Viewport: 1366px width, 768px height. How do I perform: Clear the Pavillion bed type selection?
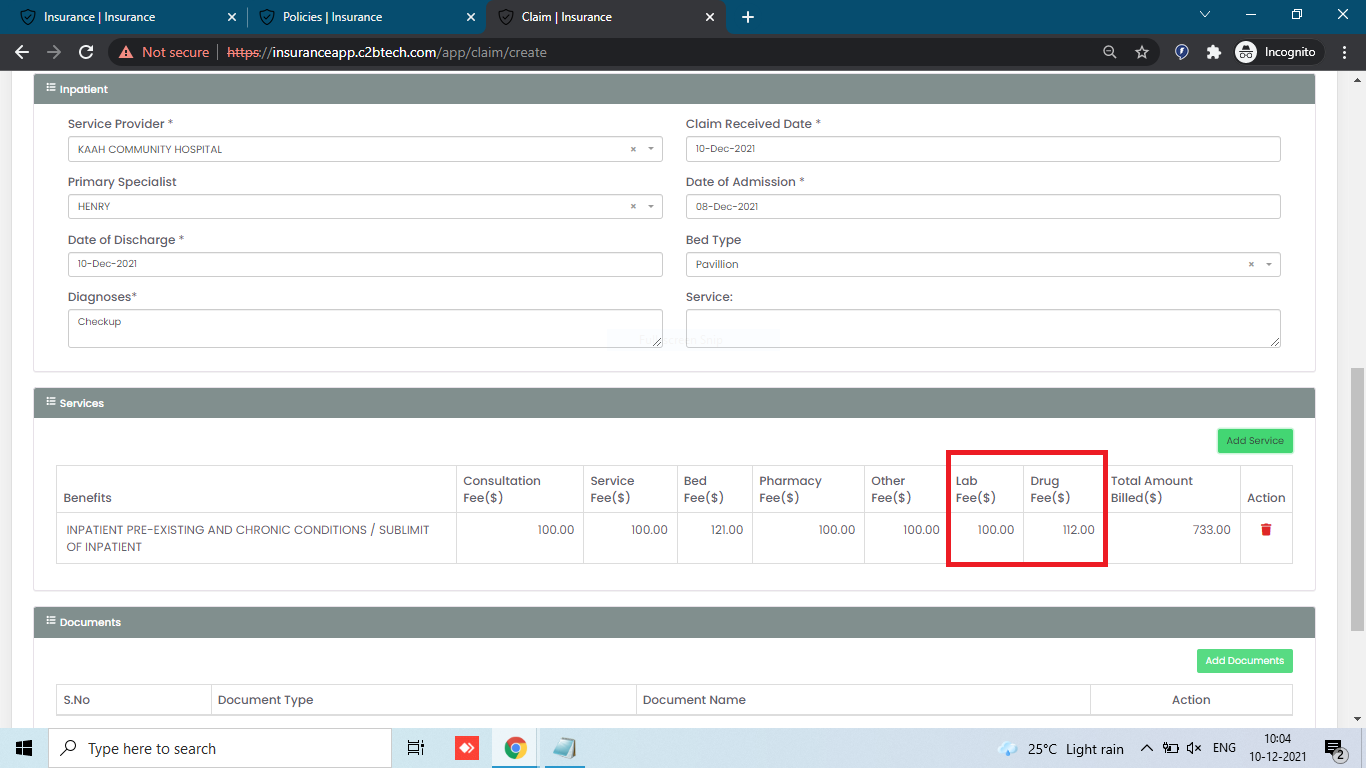(1251, 265)
